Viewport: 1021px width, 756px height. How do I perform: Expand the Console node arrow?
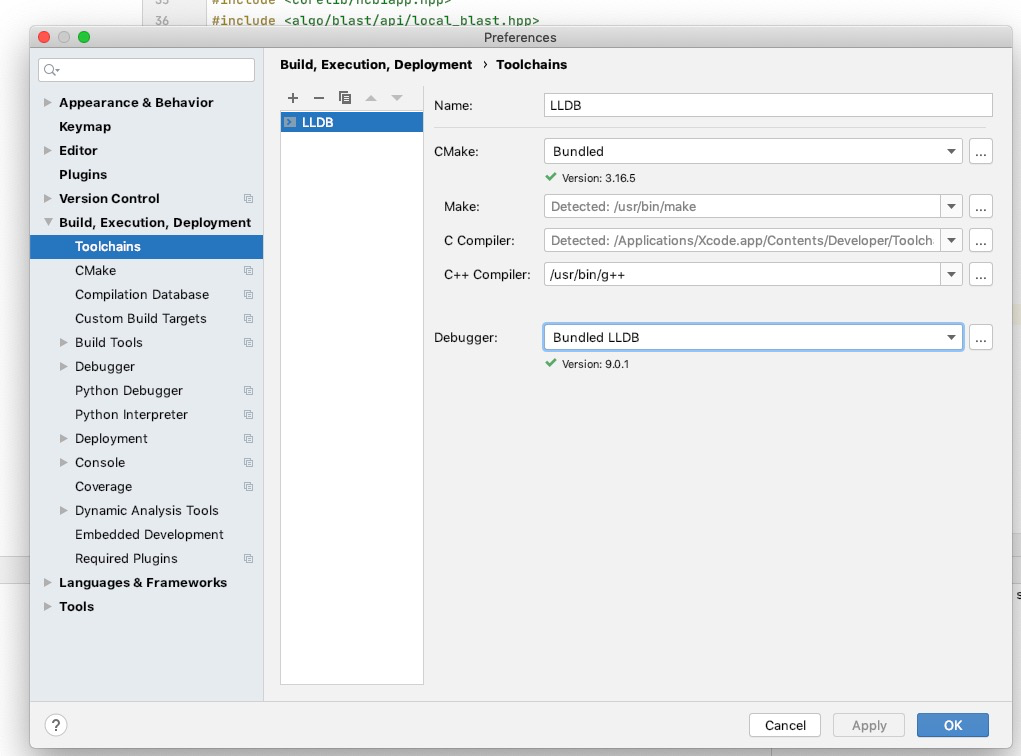click(x=63, y=462)
